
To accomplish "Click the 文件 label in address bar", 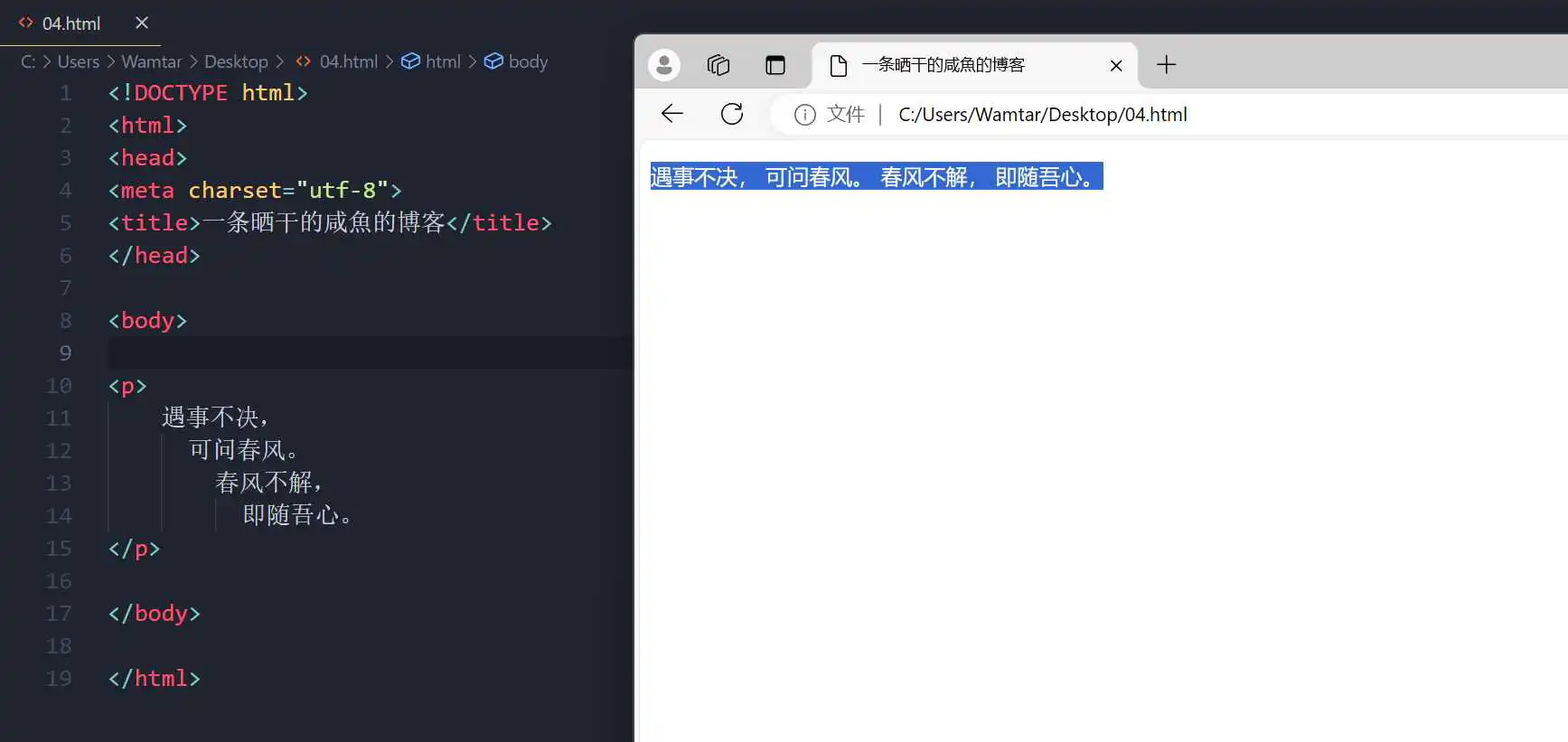I will click(846, 114).
